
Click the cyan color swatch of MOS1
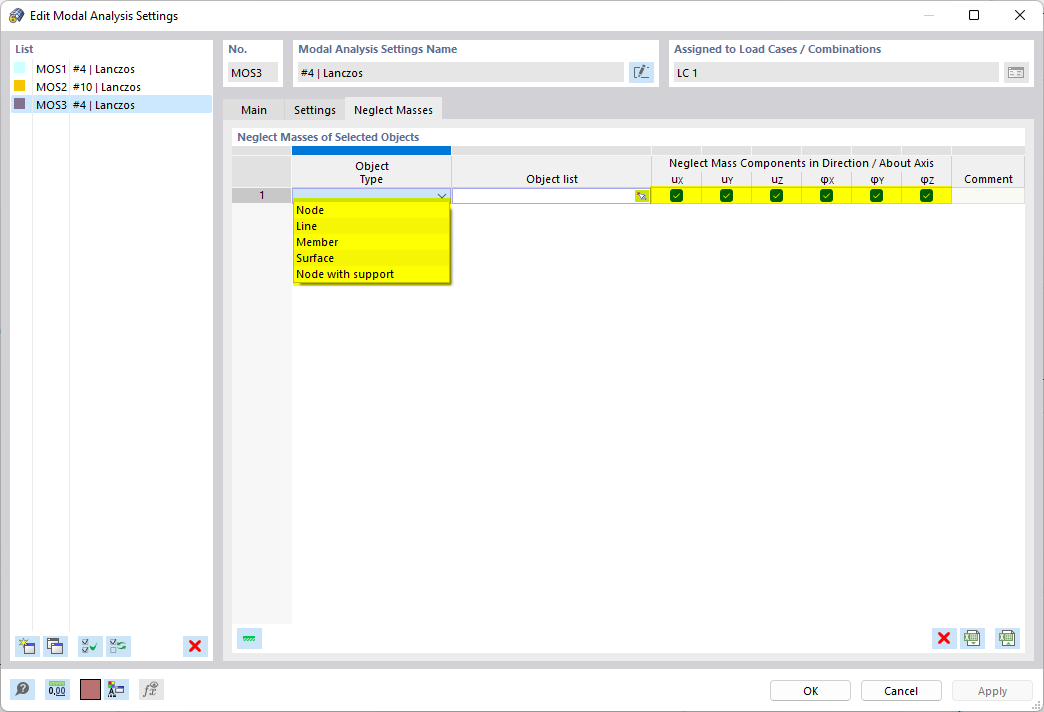[20, 68]
